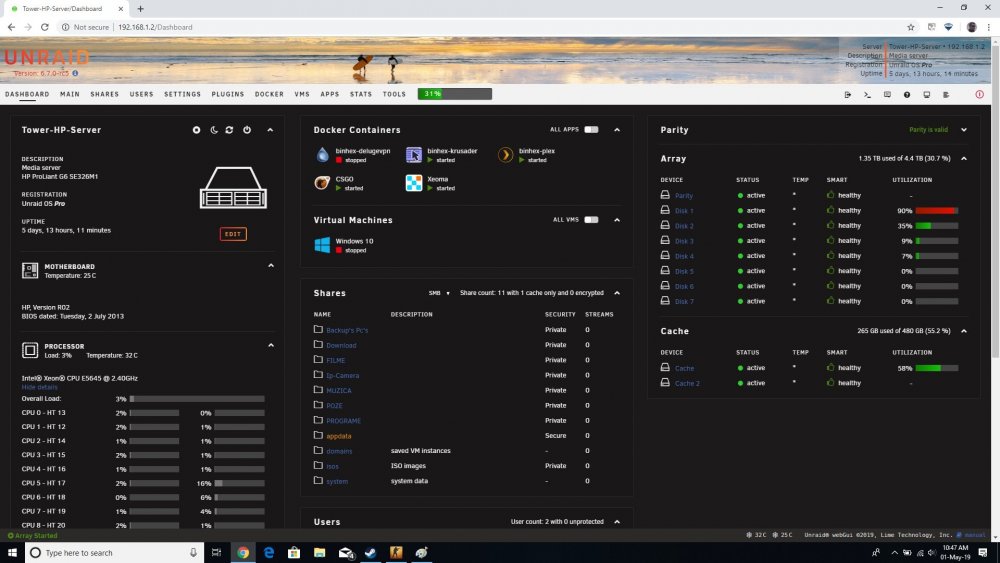Collapse the Array section
Viewport: 1000px width, 563px height.
point(964,158)
